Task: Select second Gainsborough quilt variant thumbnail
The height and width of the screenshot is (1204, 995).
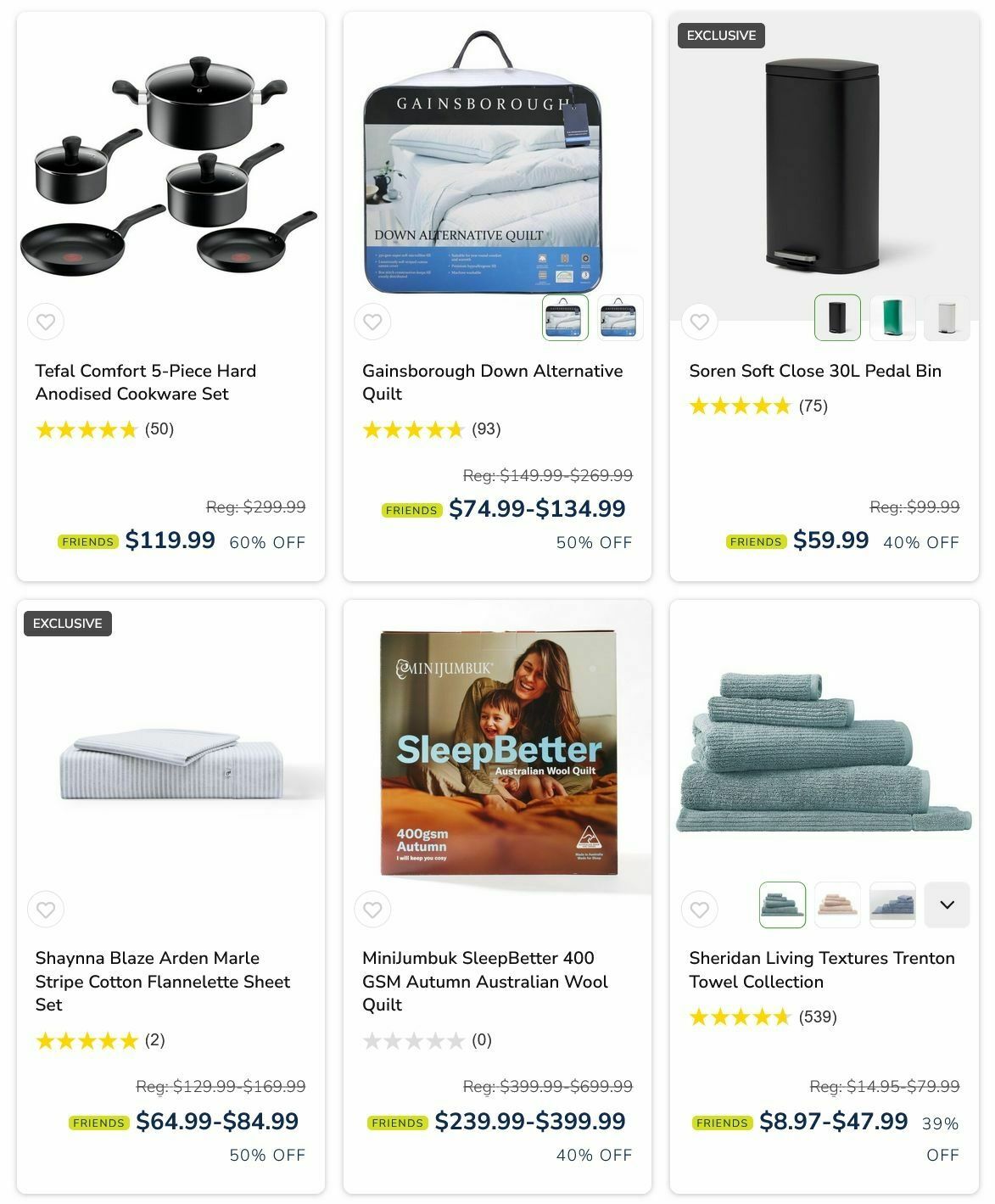Action: (620, 317)
